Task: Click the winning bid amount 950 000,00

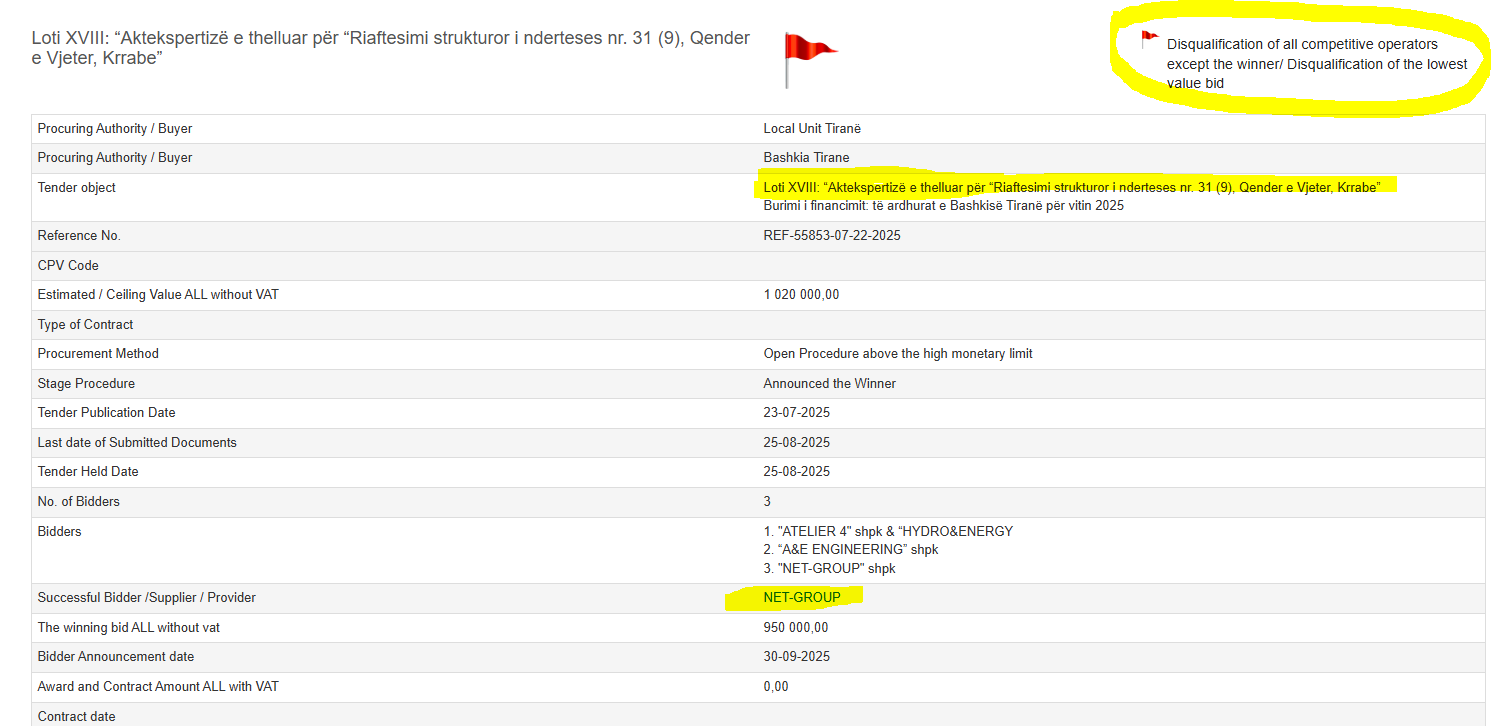Action: tap(795, 628)
